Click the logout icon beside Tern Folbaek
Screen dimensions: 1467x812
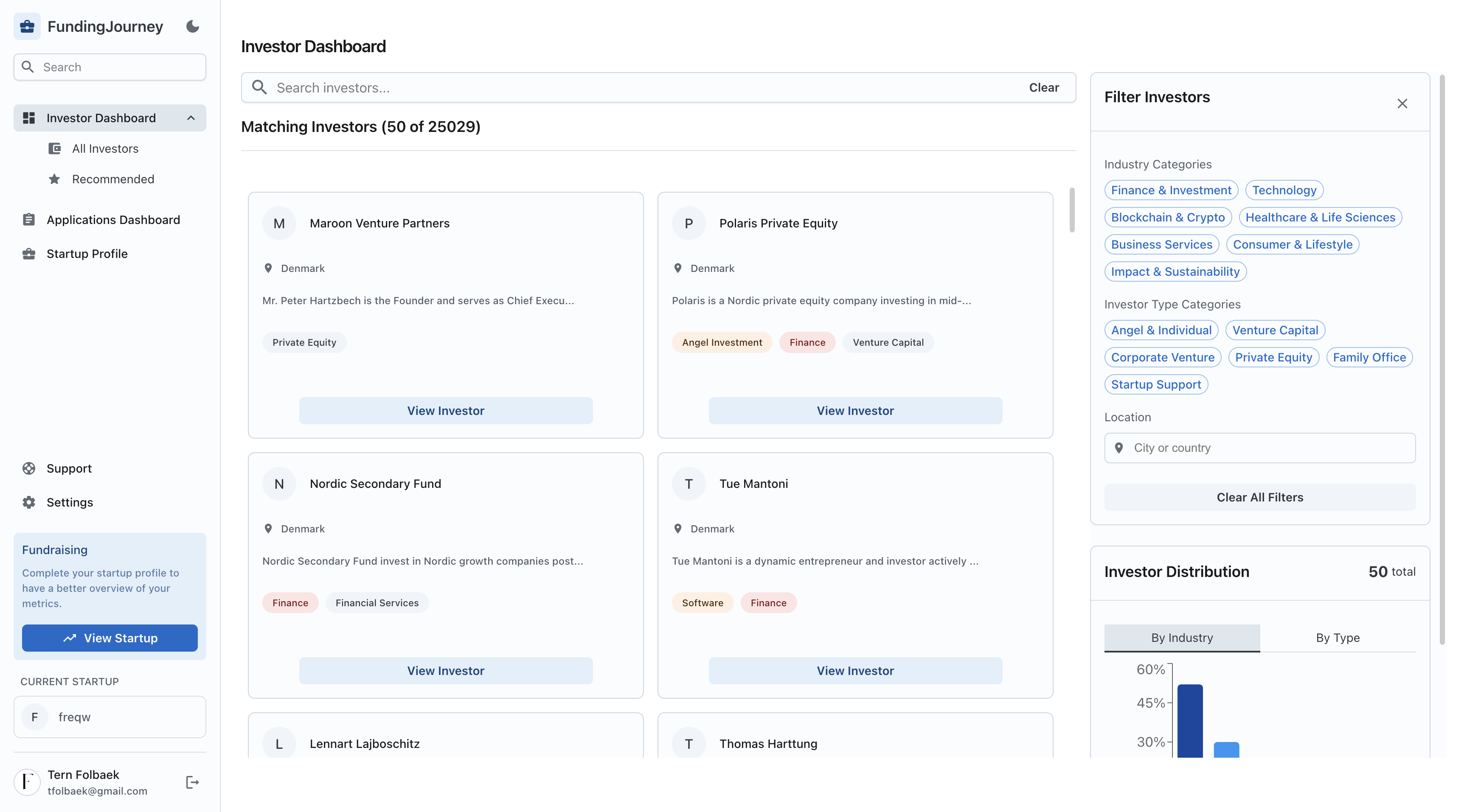[192, 782]
